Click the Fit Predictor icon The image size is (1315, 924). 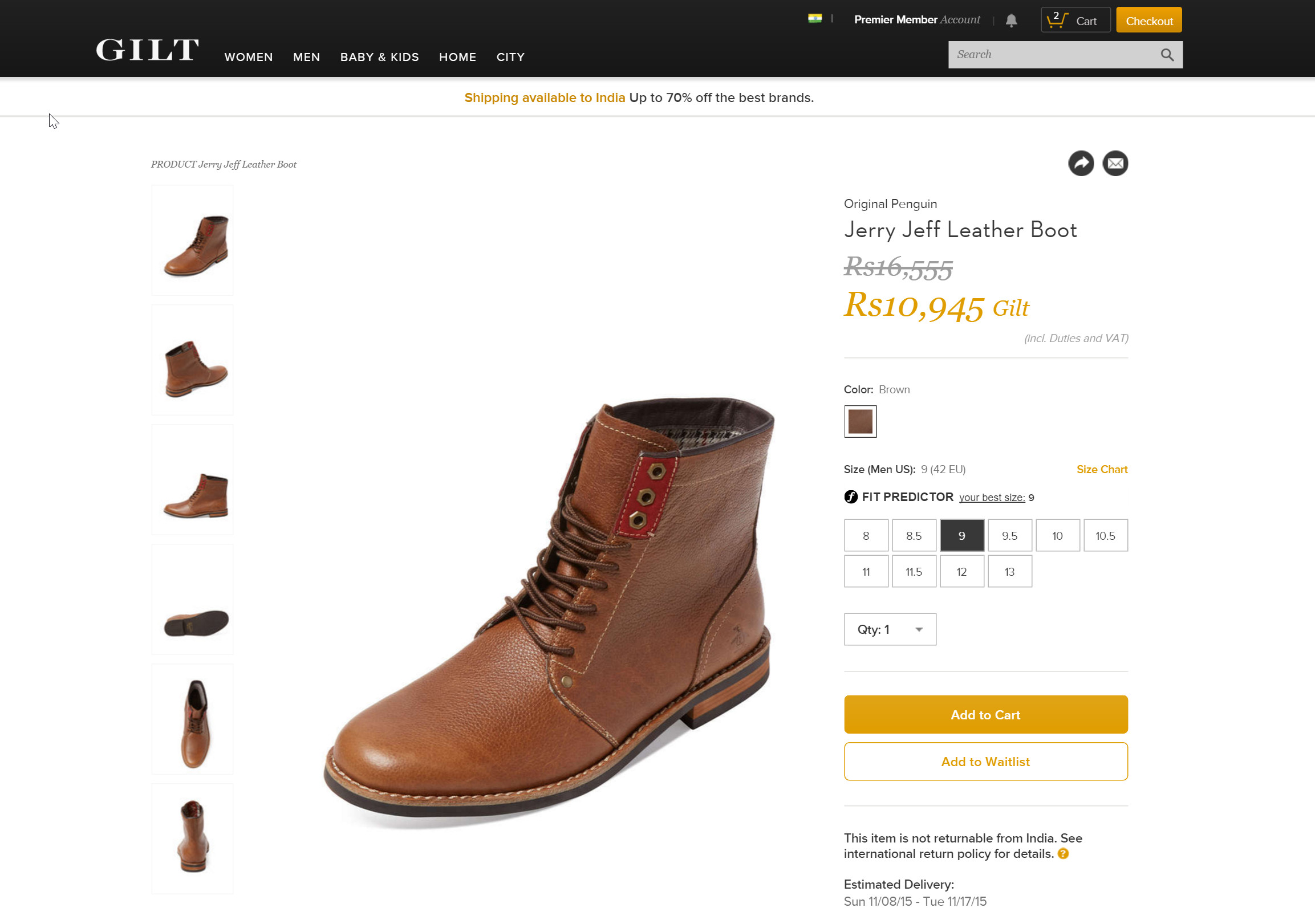pos(851,497)
